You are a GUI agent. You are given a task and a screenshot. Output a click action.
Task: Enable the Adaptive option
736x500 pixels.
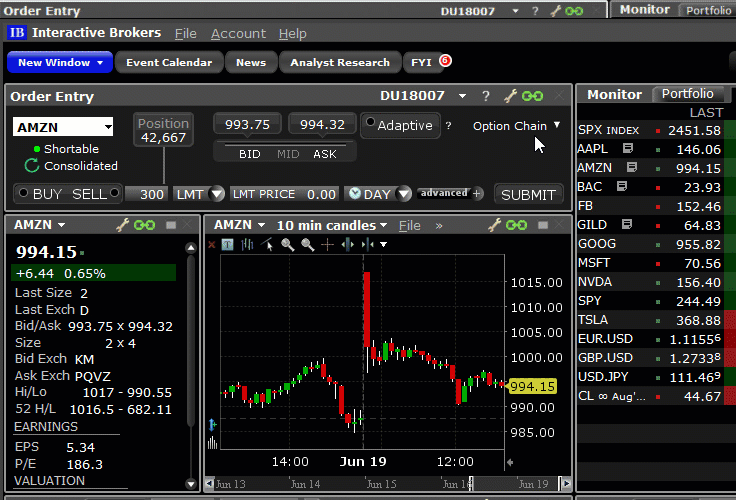370,125
